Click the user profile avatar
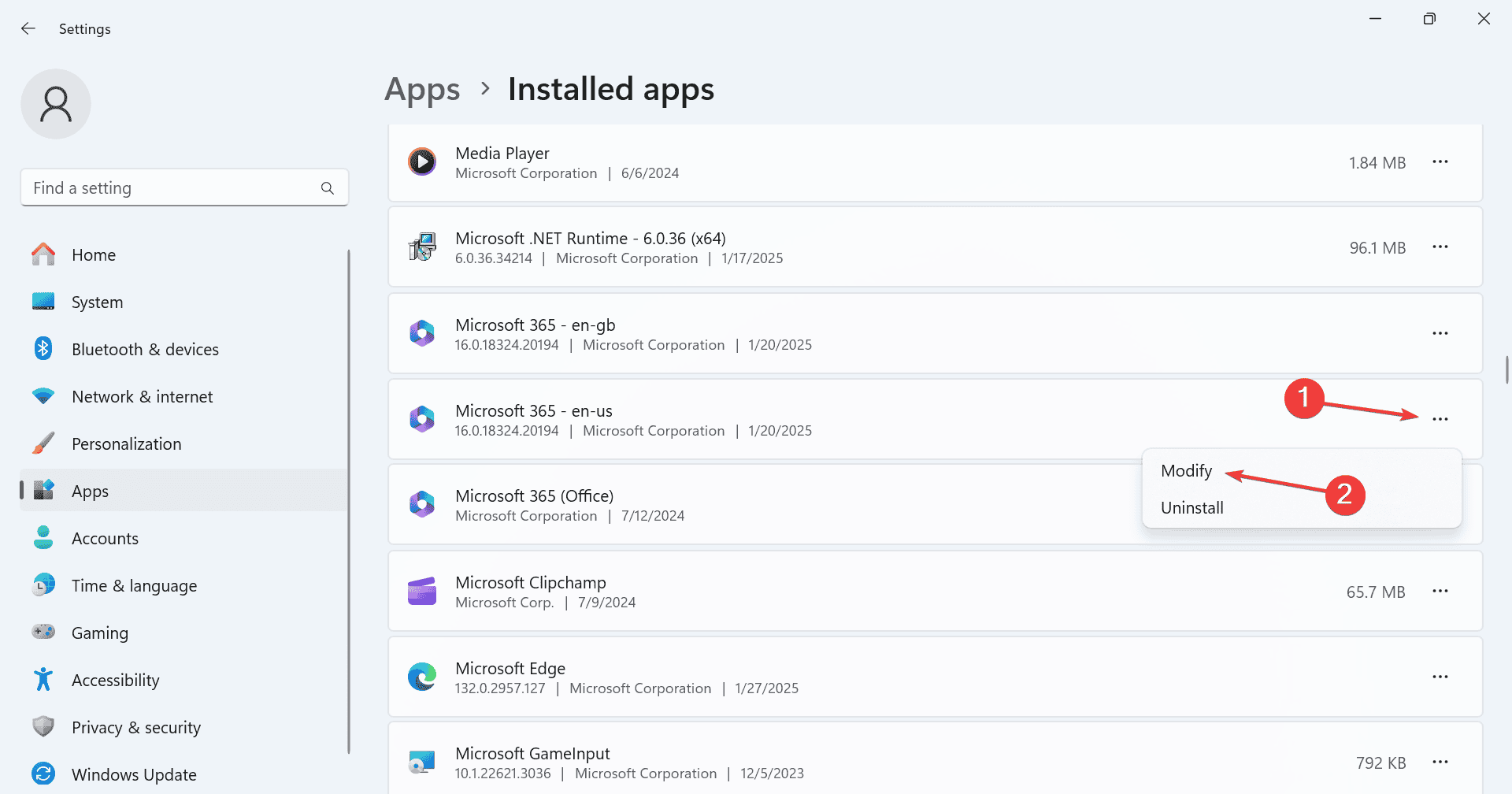1512x794 pixels. (x=56, y=104)
